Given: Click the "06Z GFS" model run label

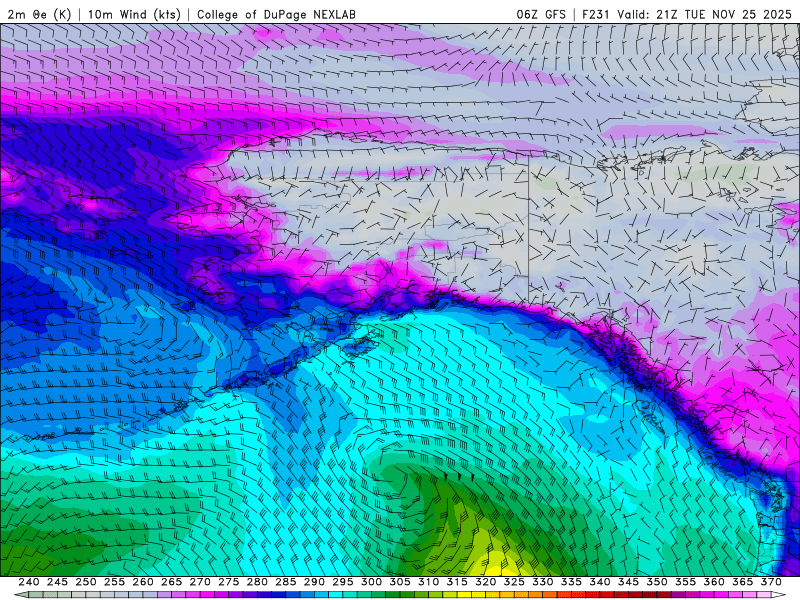Looking at the screenshot, I should [541, 14].
